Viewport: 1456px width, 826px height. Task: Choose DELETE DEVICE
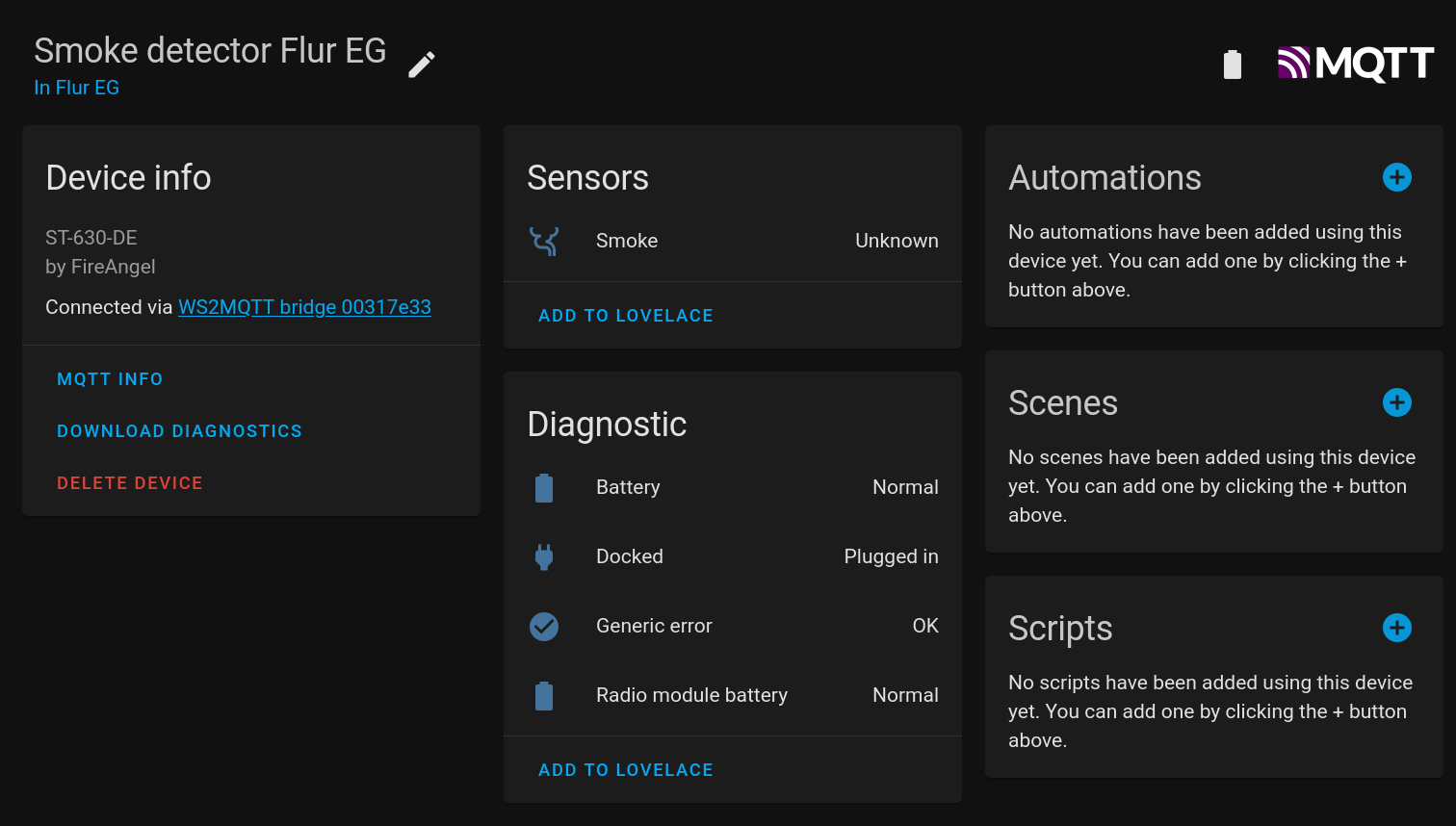pos(130,483)
